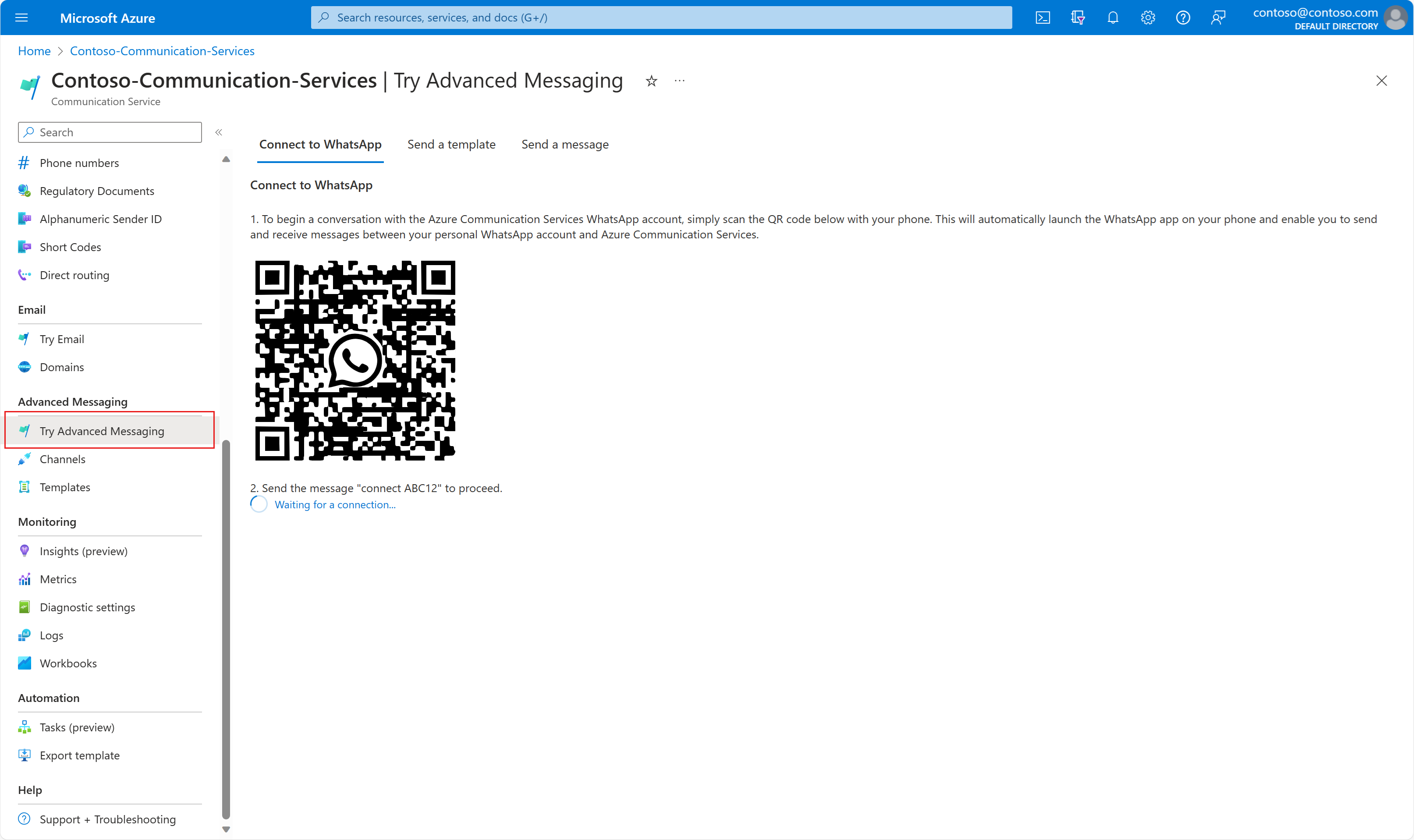
Task: Click the Insights (preview) icon
Action: 24,550
